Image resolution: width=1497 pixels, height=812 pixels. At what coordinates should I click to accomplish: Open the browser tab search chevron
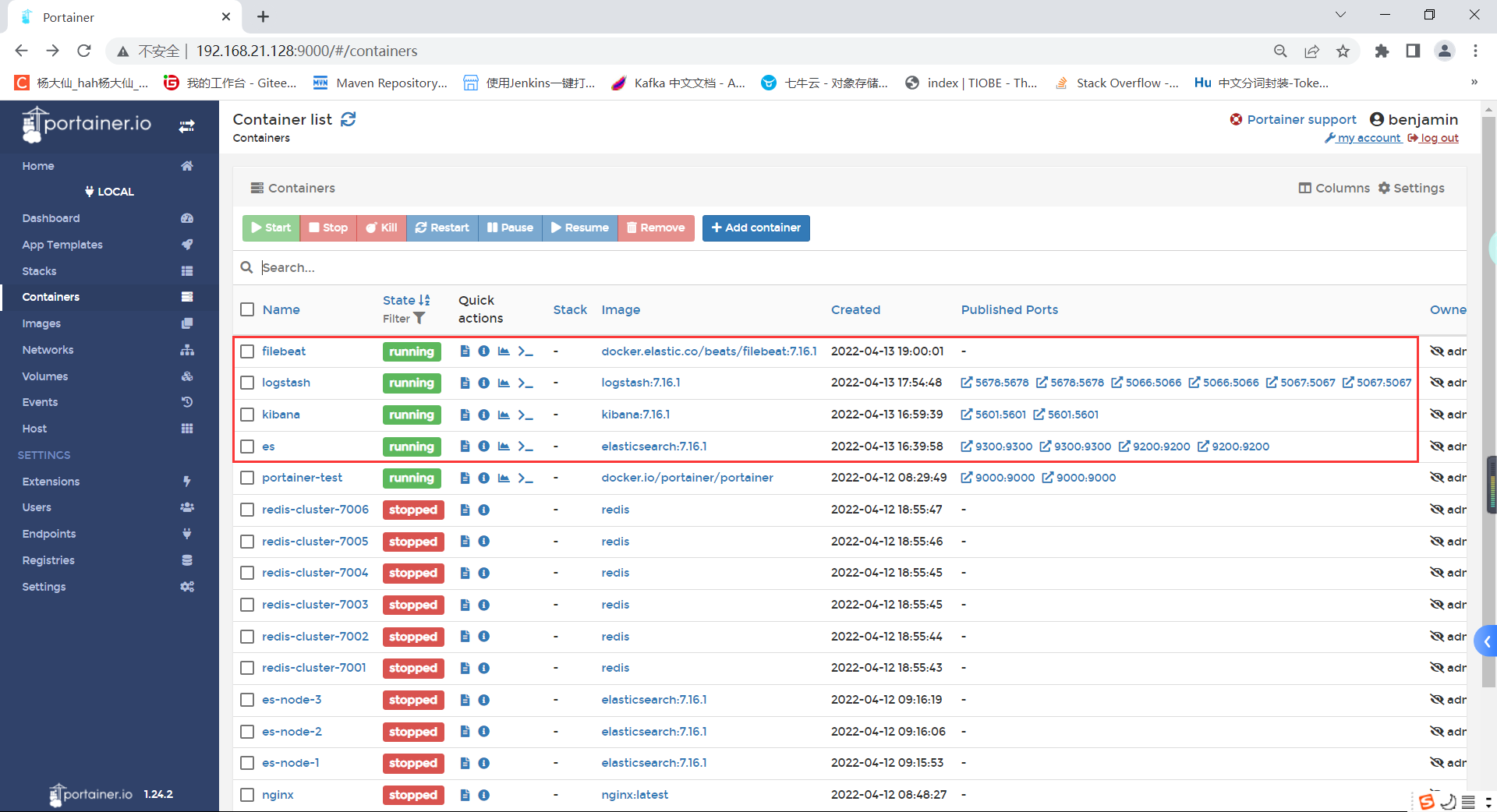click(1340, 15)
